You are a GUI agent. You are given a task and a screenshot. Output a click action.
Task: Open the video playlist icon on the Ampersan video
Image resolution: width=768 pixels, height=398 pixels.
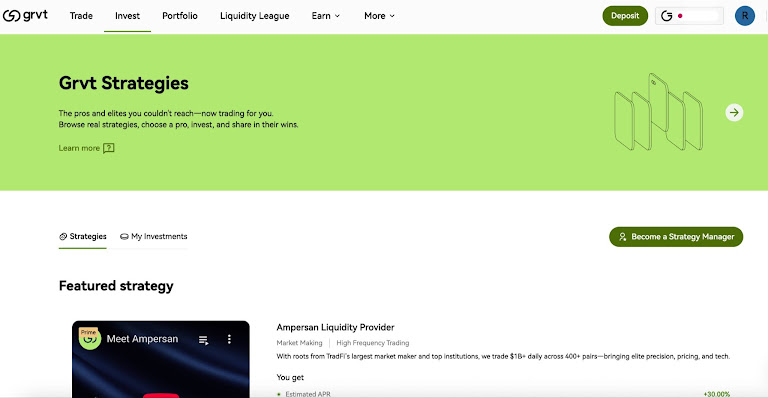204,340
